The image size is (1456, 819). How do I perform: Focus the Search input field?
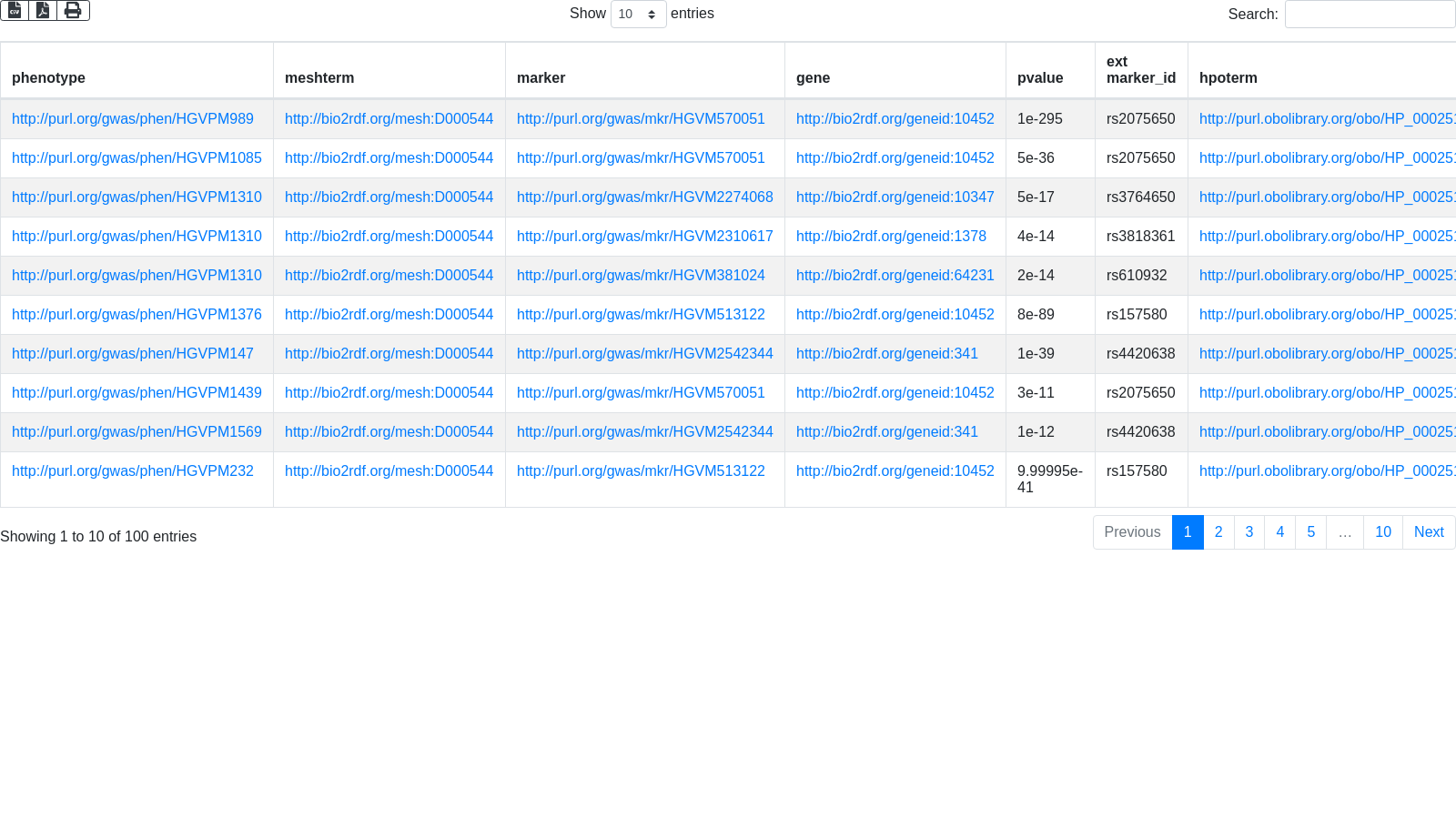click(x=1370, y=14)
